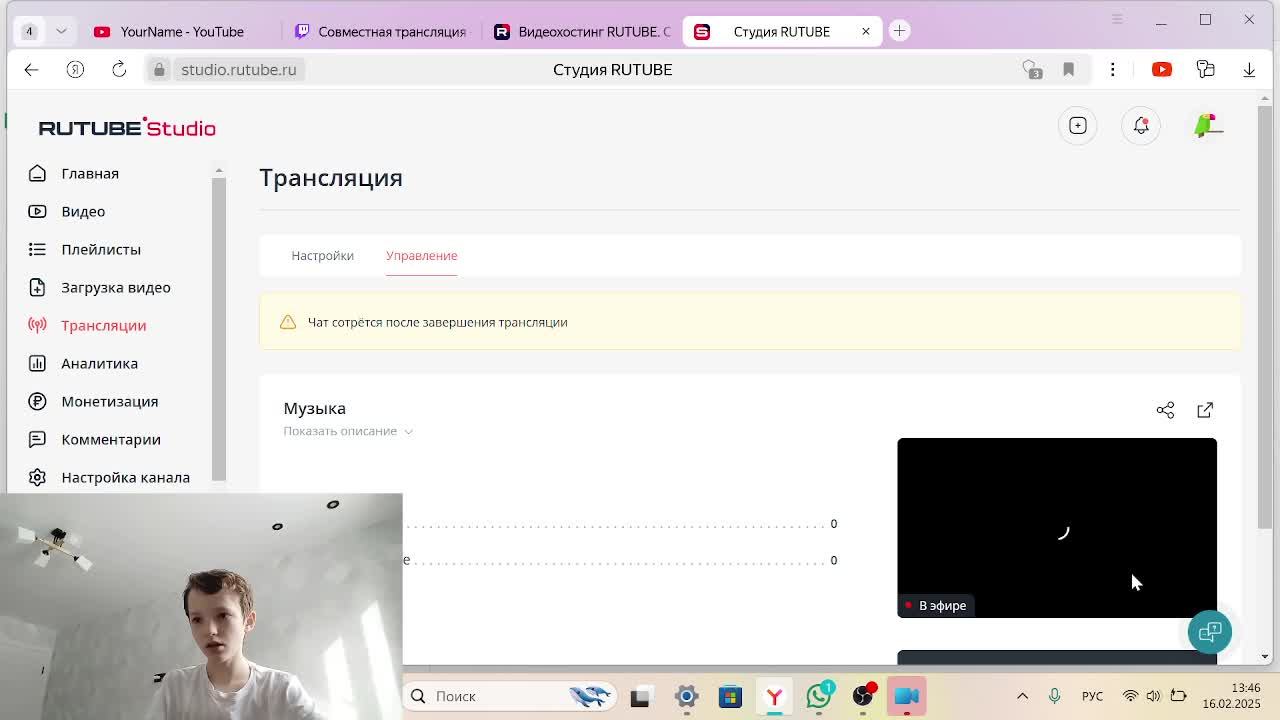Open the Главная sidebar item
Image resolution: width=1280 pixels, height=720 pixels.
[89, 173]
